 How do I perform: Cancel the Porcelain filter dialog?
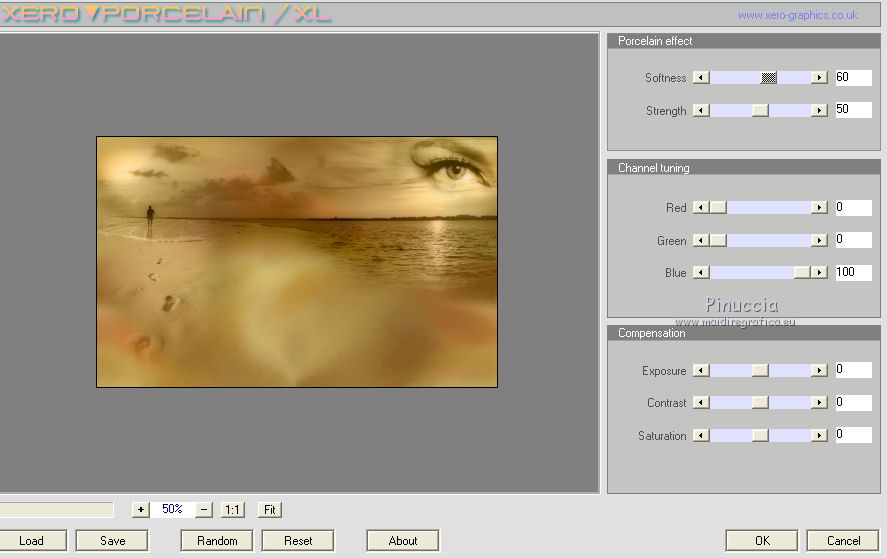(843, 540)
